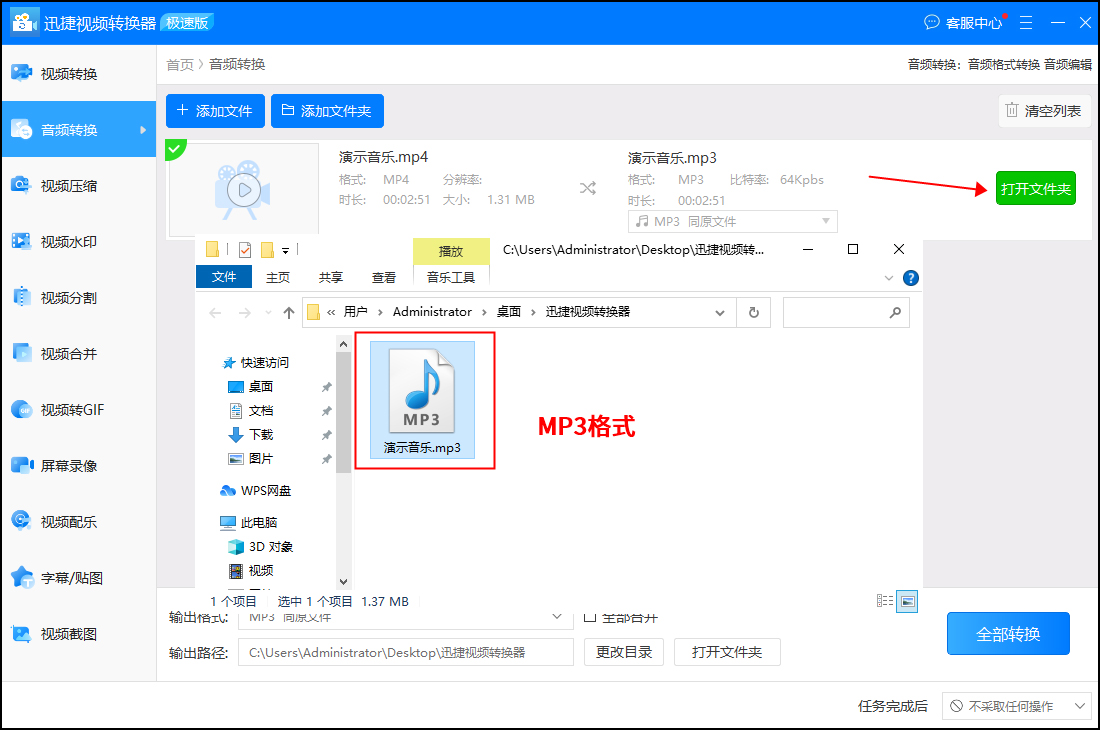Open the address bar path dropdown
1100x730 pixels.
[720, 311]
